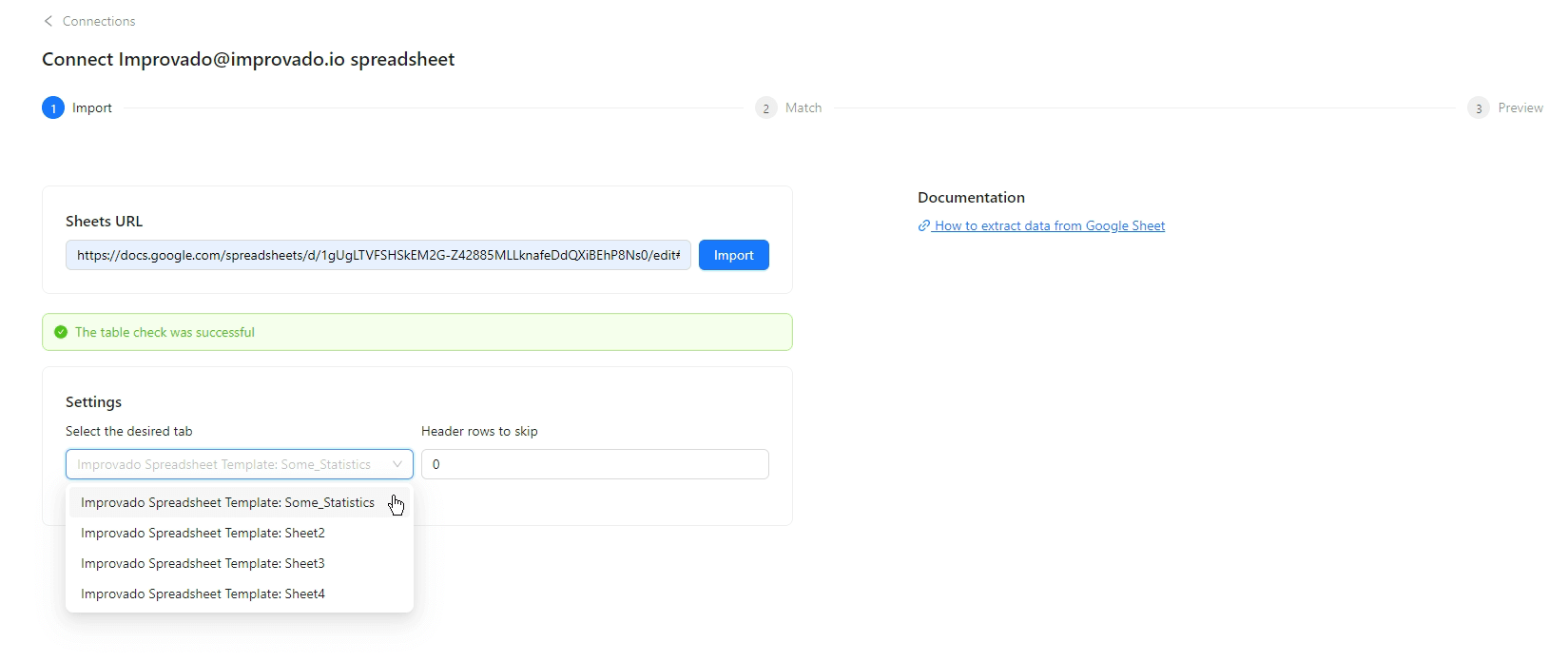Select step 3 Preview circle
Image resolution: width=1568 pixels, height=662 pixels.
(x=1479, y=107)
